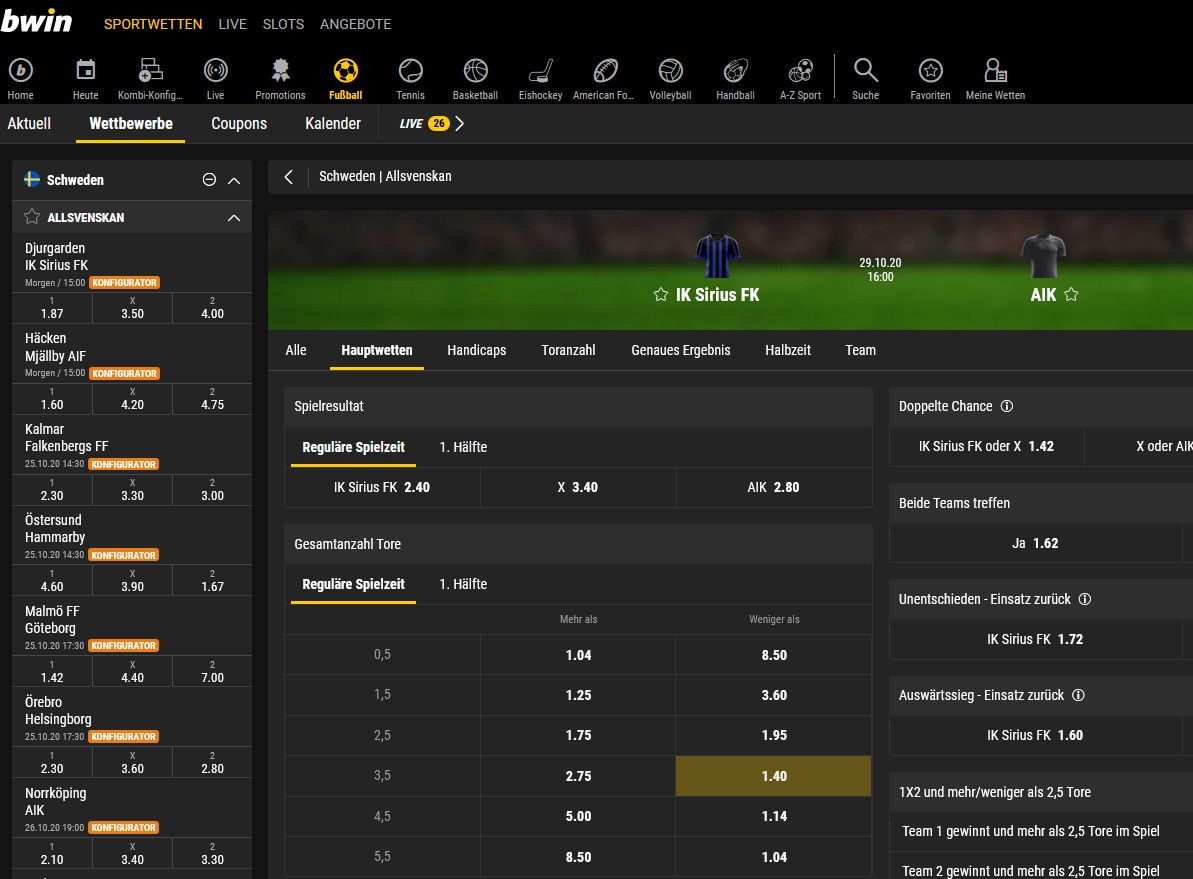The height and width of the screenshot is (879, 1193).
Task: Switch to the Wettbewerbe tab
Action: point(131,123)
